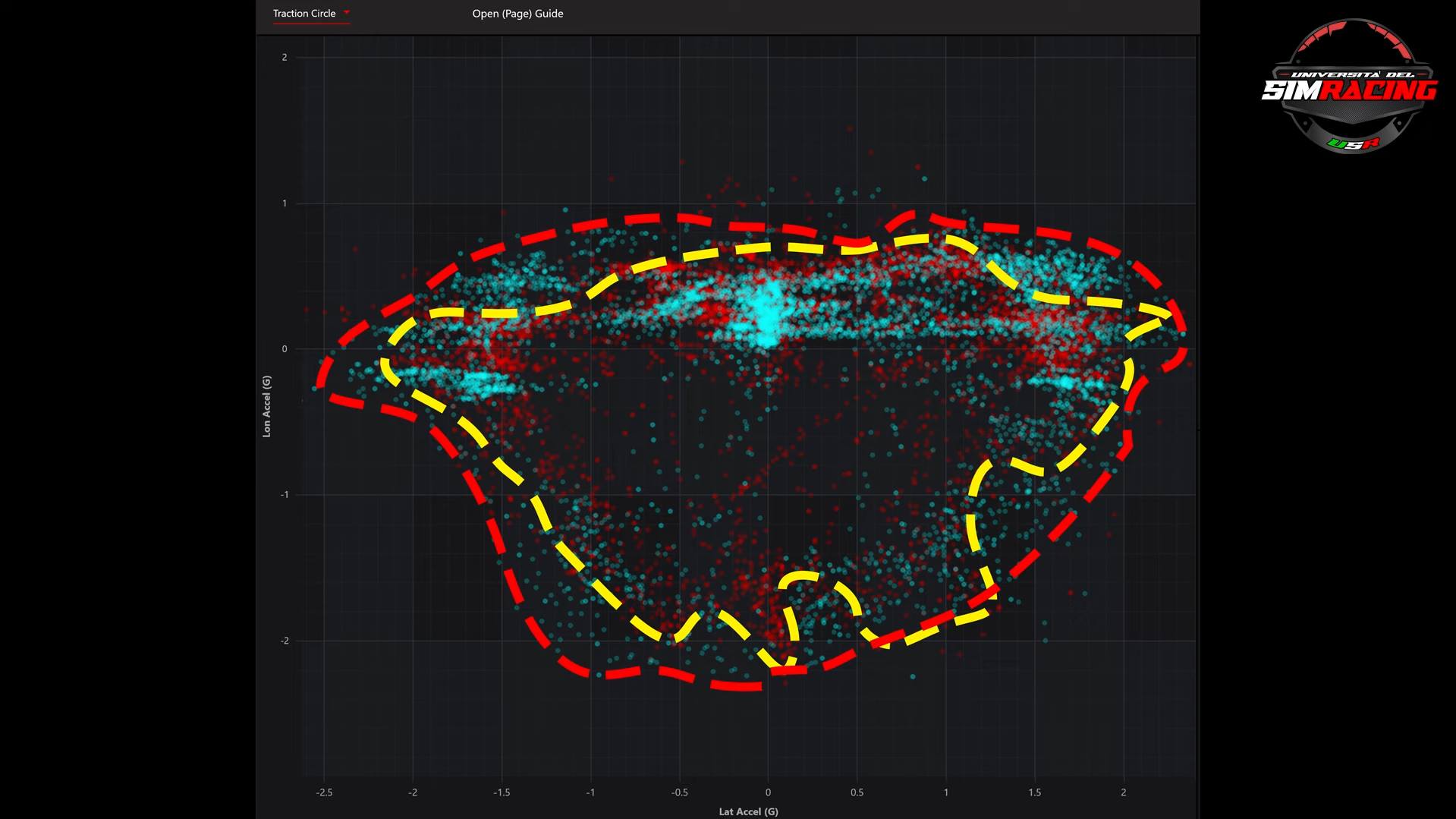
Task: Select the Traction Circle tab
Action: coord(304,14)
